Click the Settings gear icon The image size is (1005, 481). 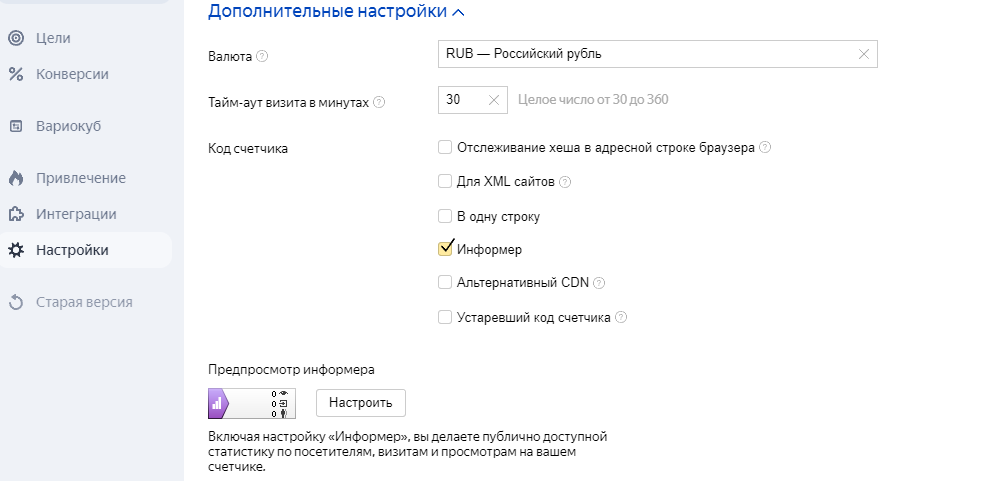(15, 250)
